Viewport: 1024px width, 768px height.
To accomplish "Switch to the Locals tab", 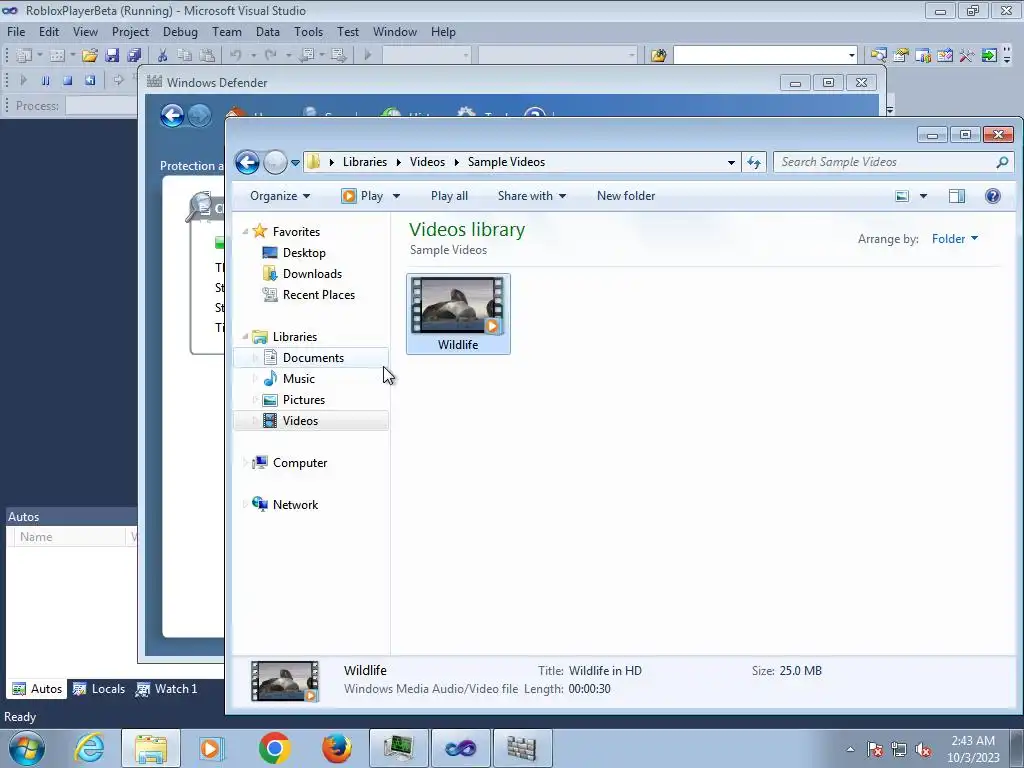I will point(99,689).
